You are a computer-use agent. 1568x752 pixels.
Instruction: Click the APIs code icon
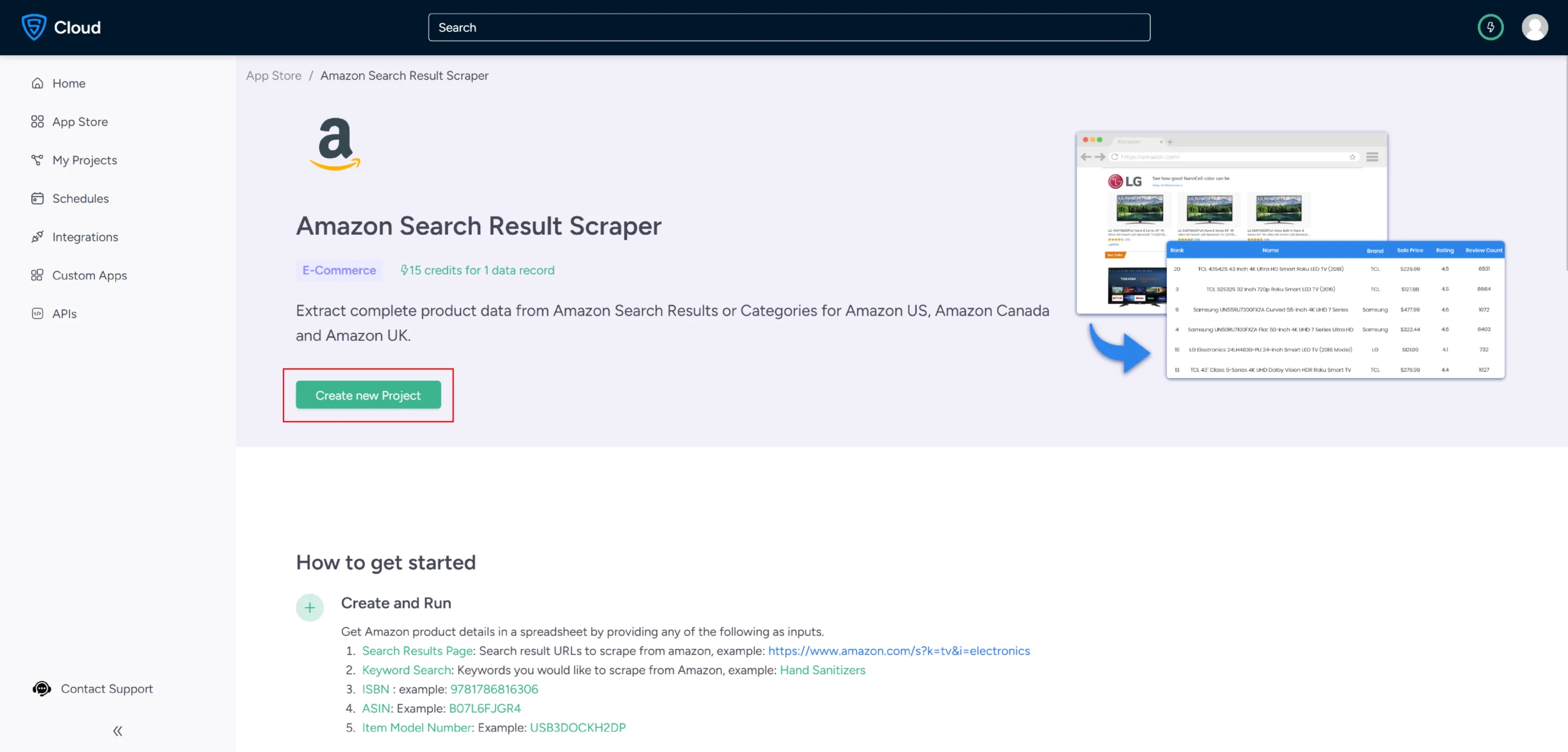coord(37,314)
